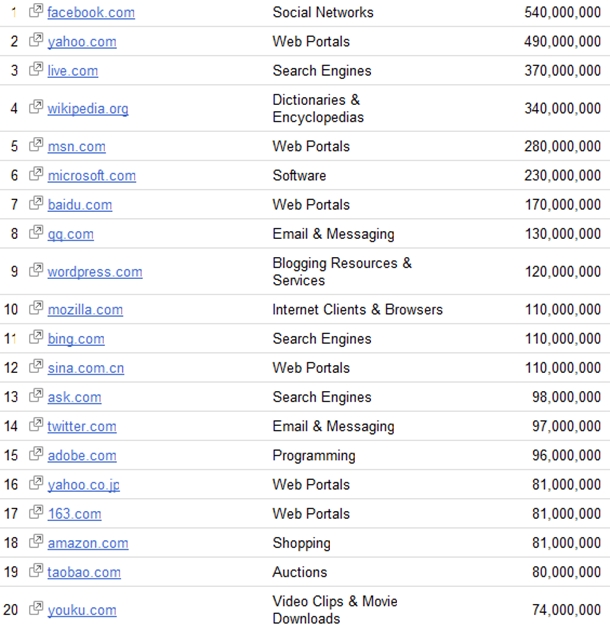The image size is (610, 629).
Task: Open external link icon next to twitter.com
Action: [36, 425]
